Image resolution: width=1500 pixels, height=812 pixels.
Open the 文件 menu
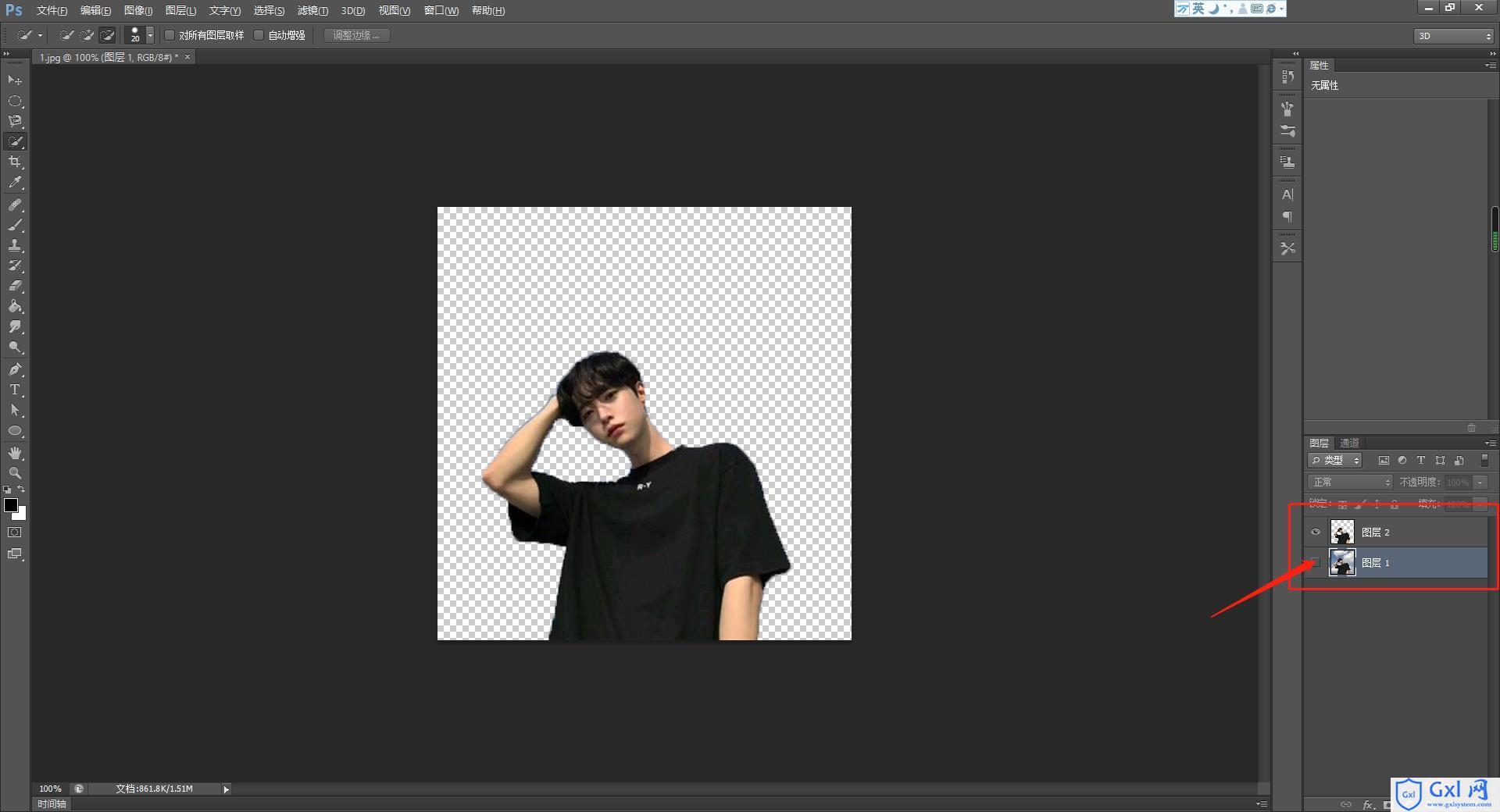coord(52,10)
